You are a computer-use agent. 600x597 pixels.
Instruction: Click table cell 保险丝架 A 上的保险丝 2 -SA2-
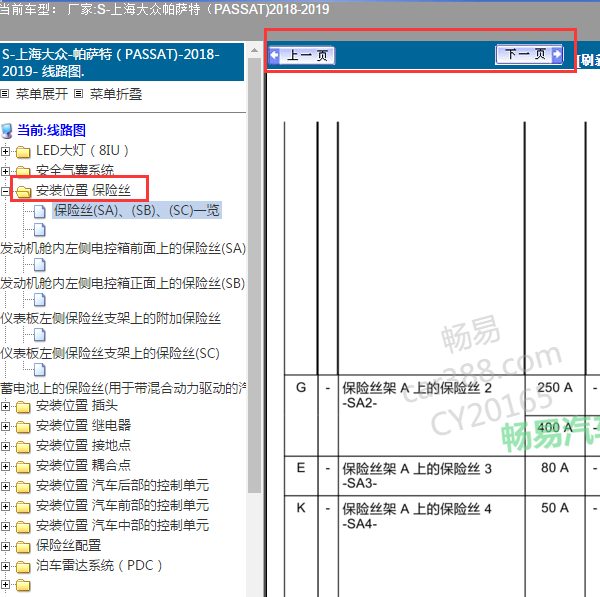[431, 415]
